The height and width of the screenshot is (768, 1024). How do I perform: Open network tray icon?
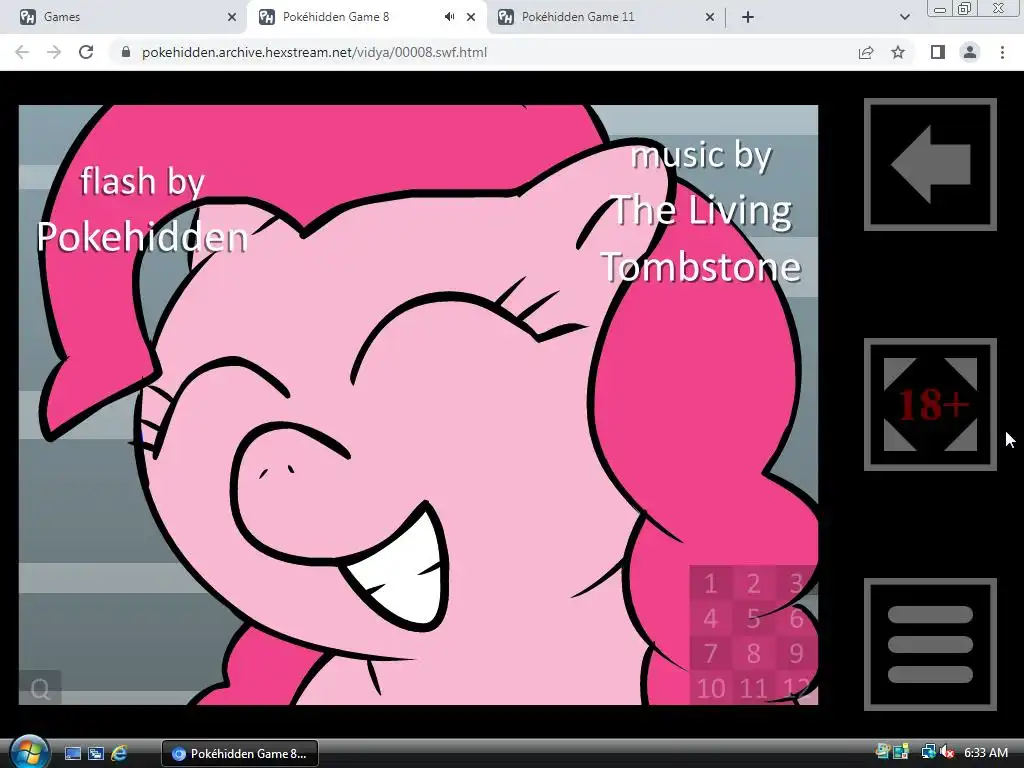(928, 752)
